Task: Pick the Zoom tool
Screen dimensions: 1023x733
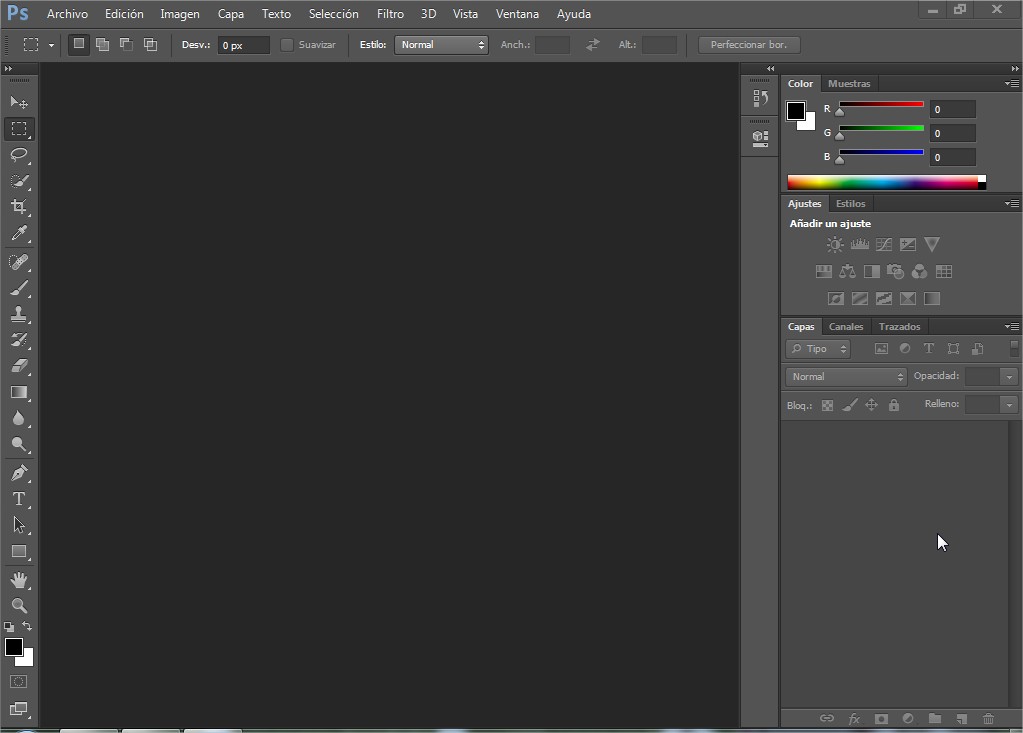Action: point(18,605)
